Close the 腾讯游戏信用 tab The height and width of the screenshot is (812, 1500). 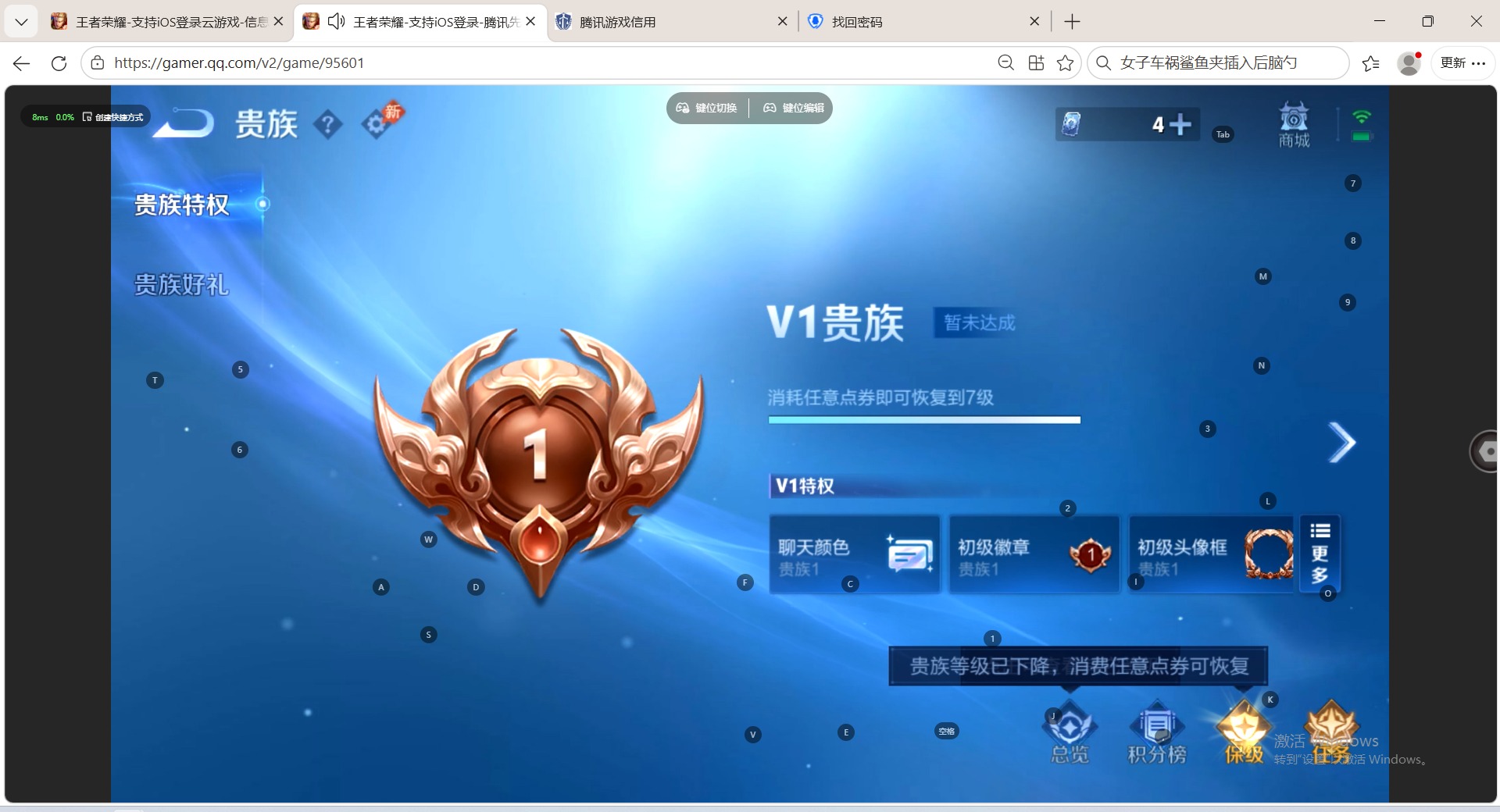[782, 22]
